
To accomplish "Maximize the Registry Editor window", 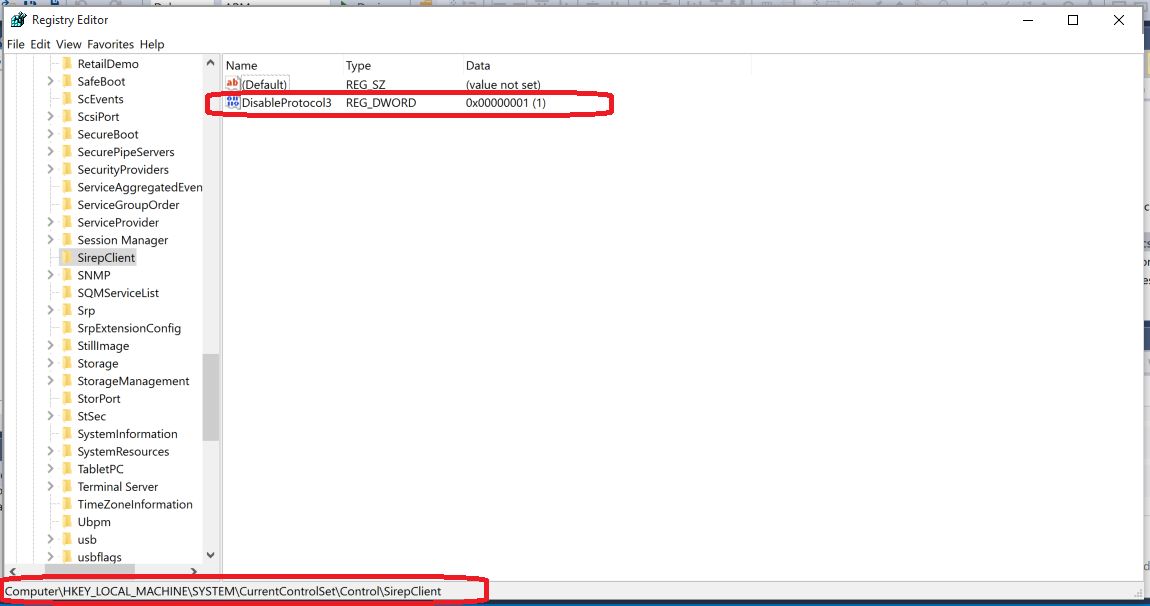I will 1073,21.
